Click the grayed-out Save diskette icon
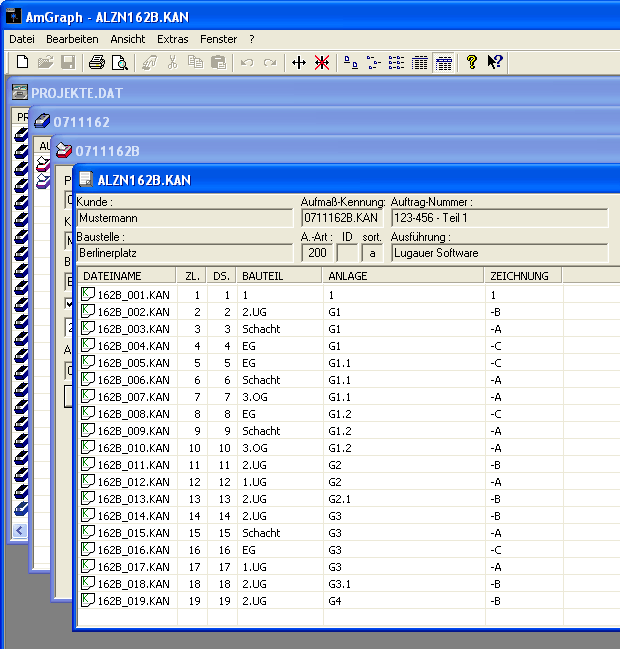 (x=68, y=62)
